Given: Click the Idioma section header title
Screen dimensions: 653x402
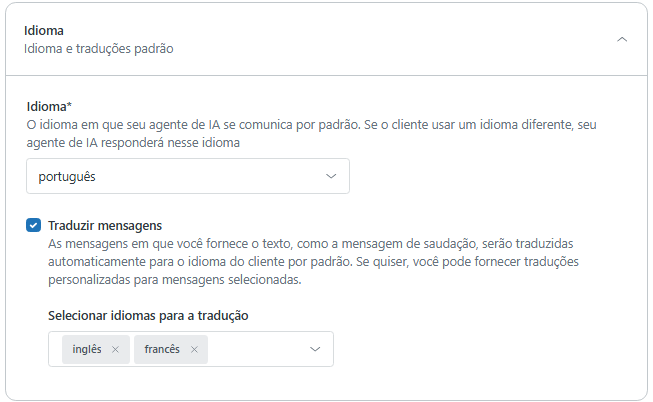Looking at the screenshot, I should [x=44, y=31].
